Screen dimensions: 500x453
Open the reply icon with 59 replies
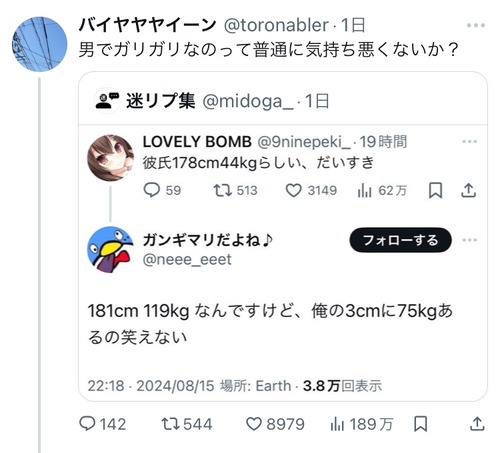click(x=152, y=190)
